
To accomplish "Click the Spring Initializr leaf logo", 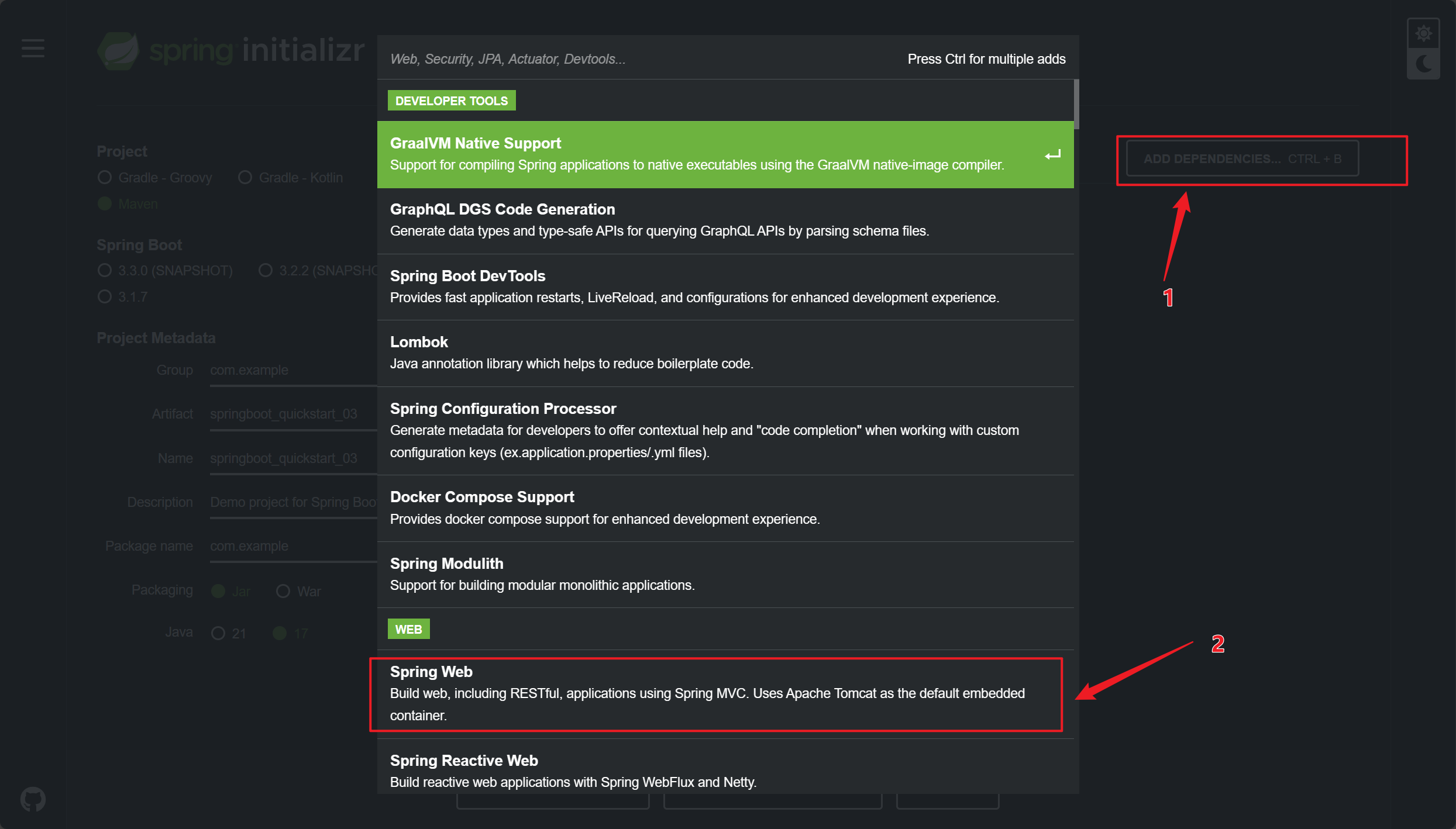I will (119, 50).
